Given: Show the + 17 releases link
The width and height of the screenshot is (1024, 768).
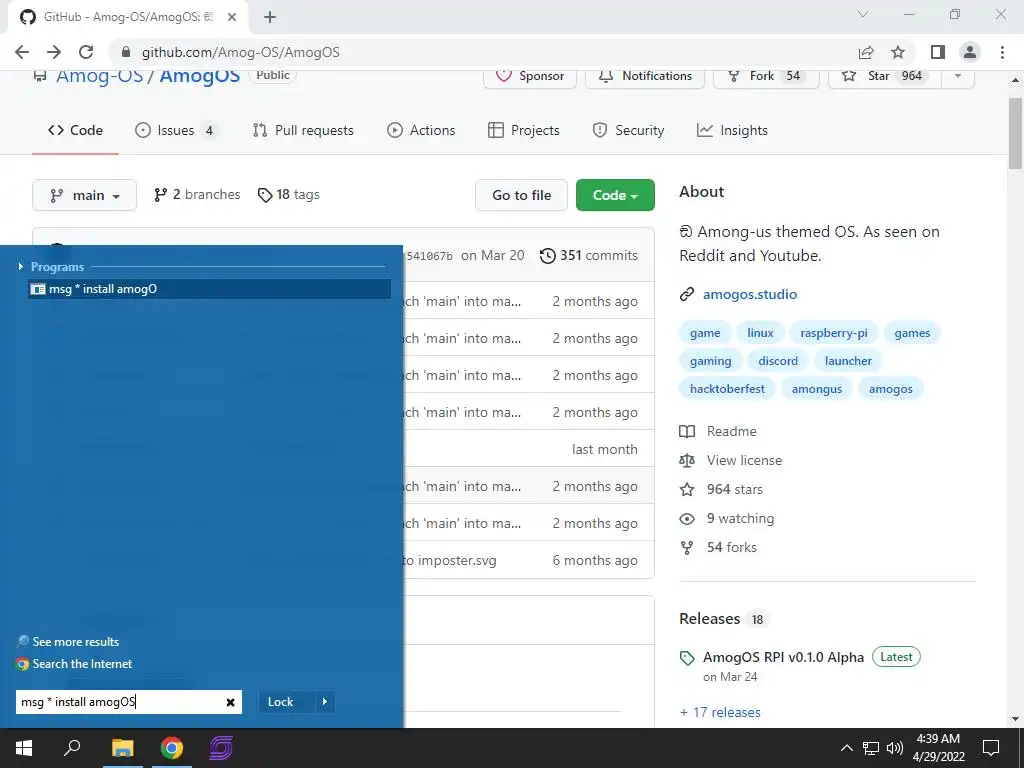Looking at the screenshot, I should click(x=720, y=712).
